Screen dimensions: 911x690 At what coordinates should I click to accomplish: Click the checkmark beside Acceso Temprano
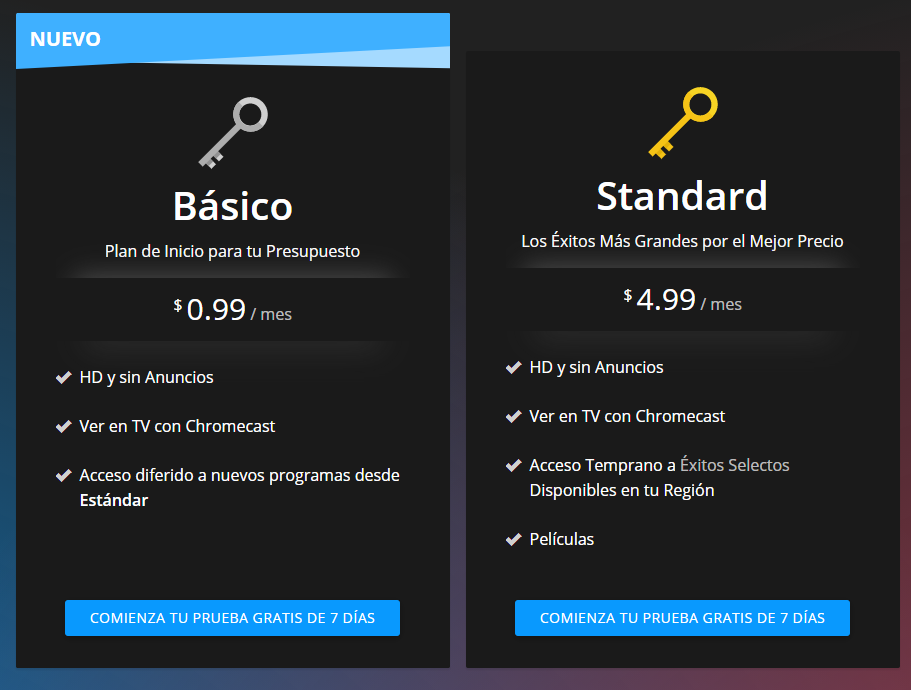[x=513, y=465]
